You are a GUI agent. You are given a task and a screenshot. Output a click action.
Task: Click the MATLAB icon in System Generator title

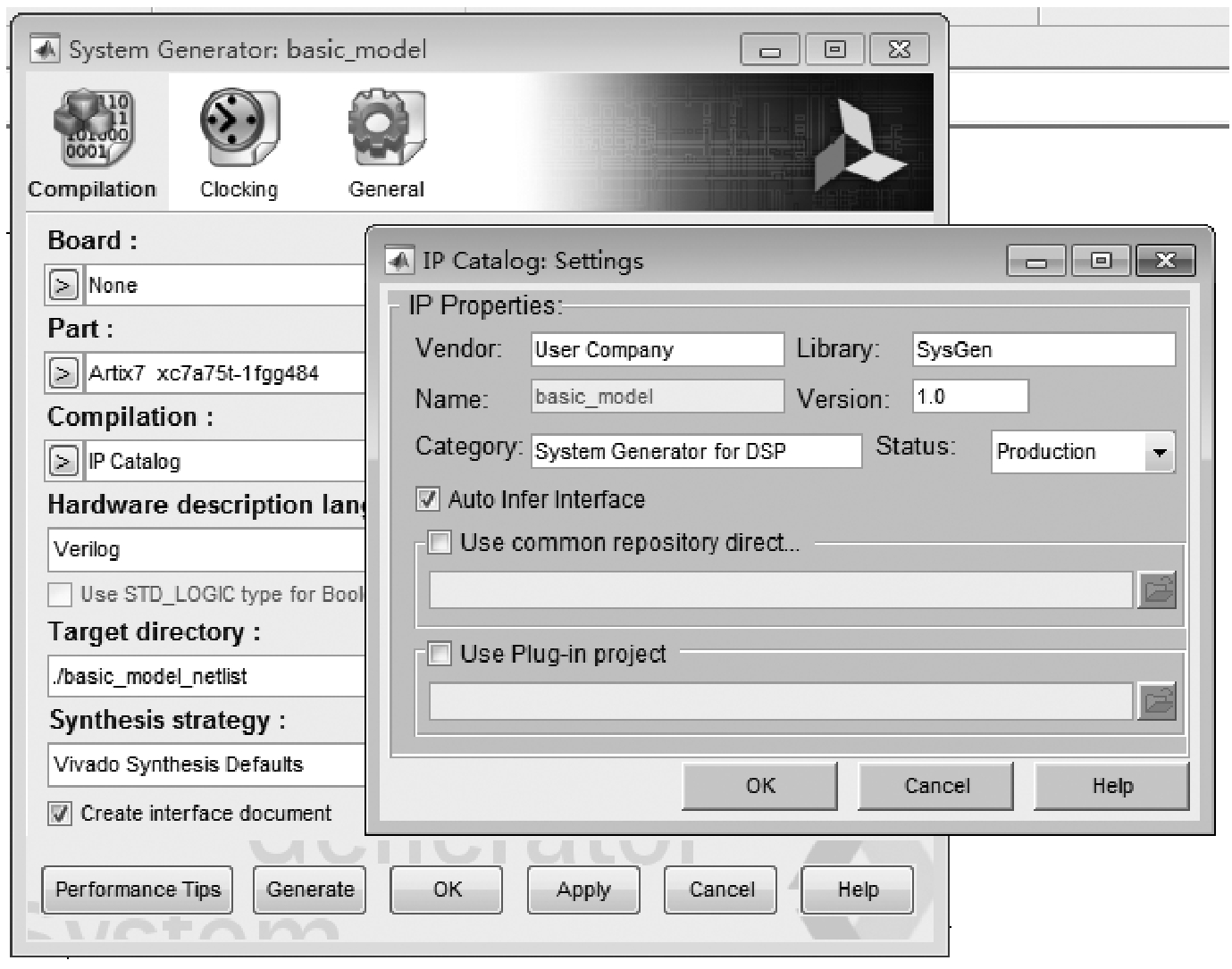(45, 49)
